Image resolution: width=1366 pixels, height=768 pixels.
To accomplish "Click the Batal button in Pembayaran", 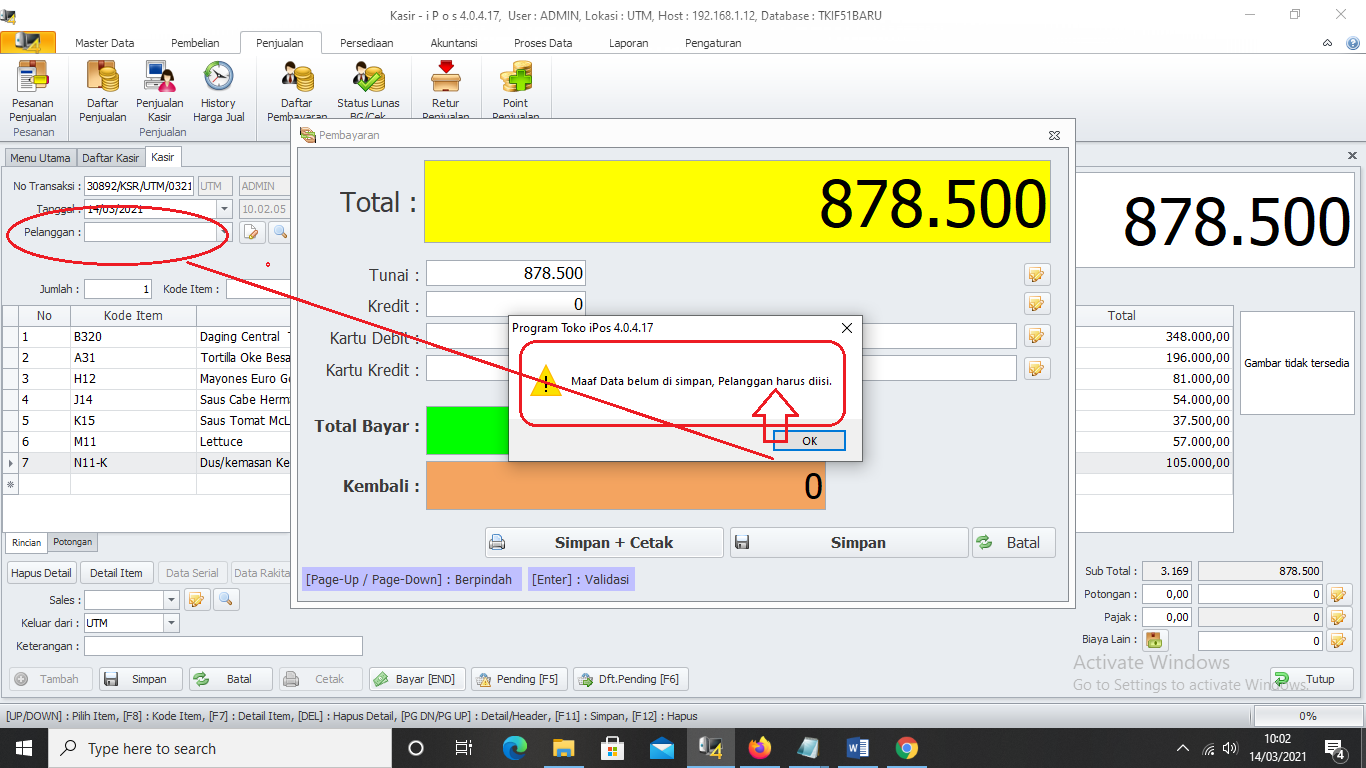I will 1012,543.
